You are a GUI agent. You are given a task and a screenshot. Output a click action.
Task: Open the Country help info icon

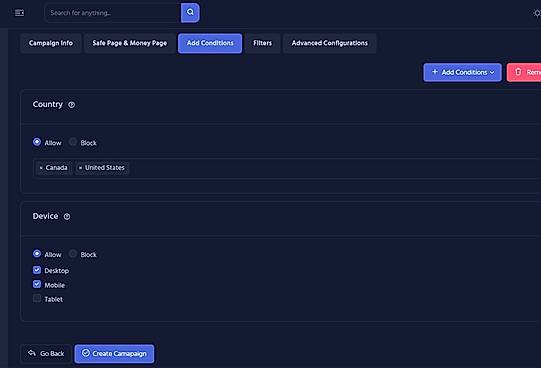(71, 105)
